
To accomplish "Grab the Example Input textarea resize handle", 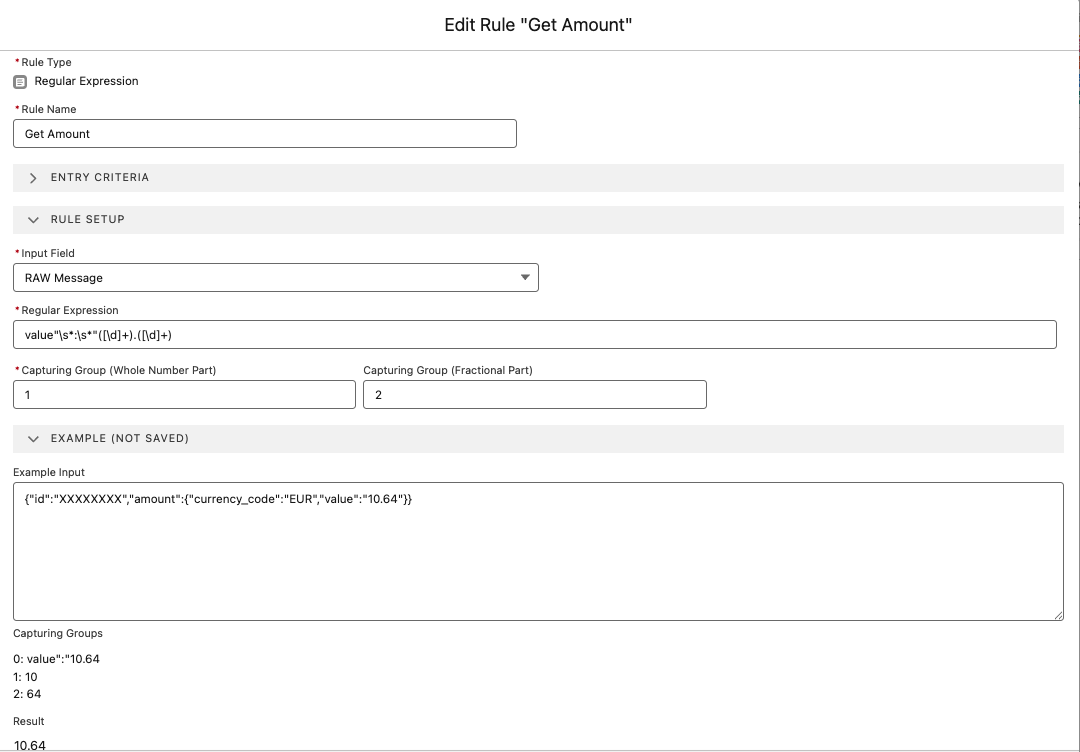I will point(1058,615).
